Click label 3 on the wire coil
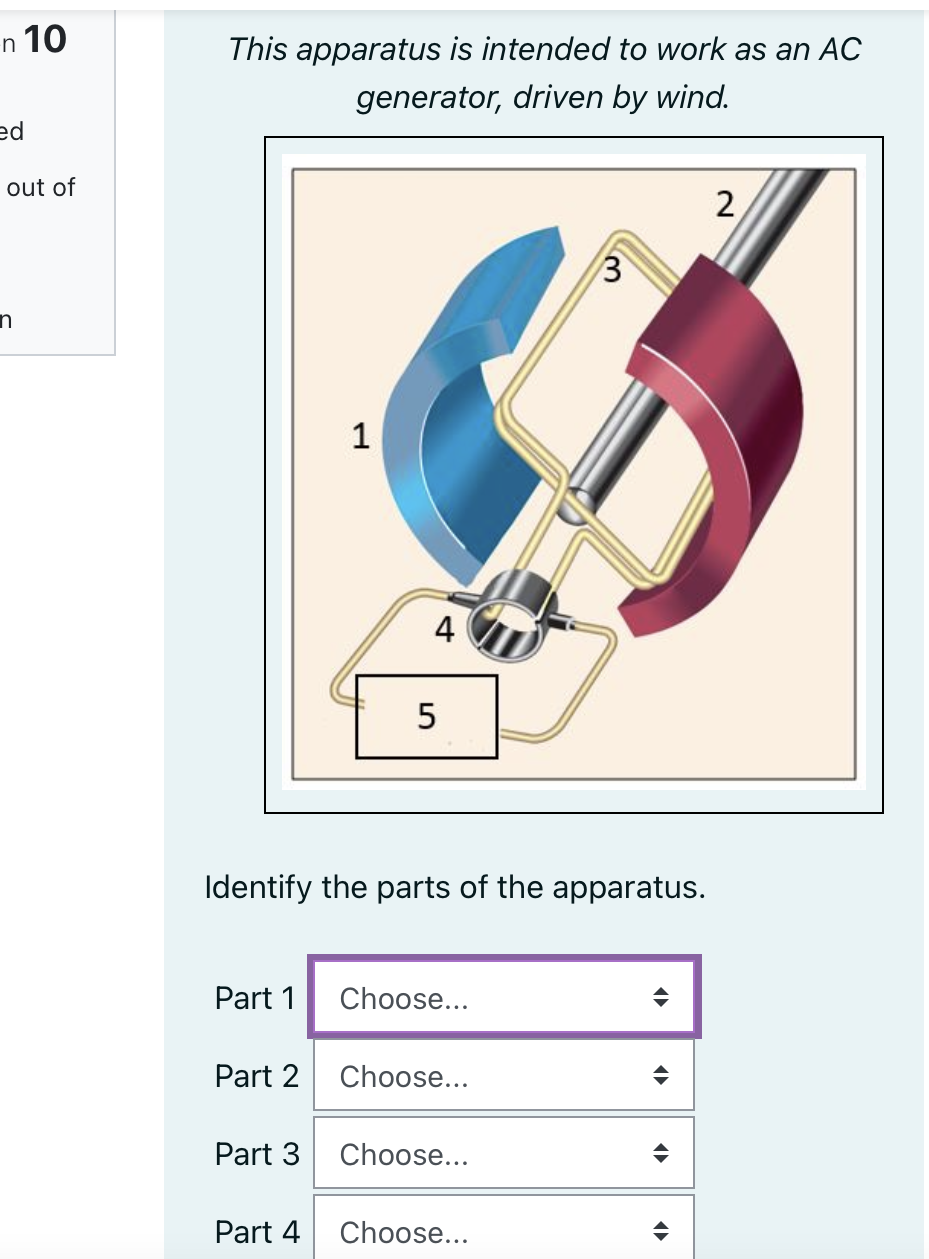 click(x=613, y=268)
